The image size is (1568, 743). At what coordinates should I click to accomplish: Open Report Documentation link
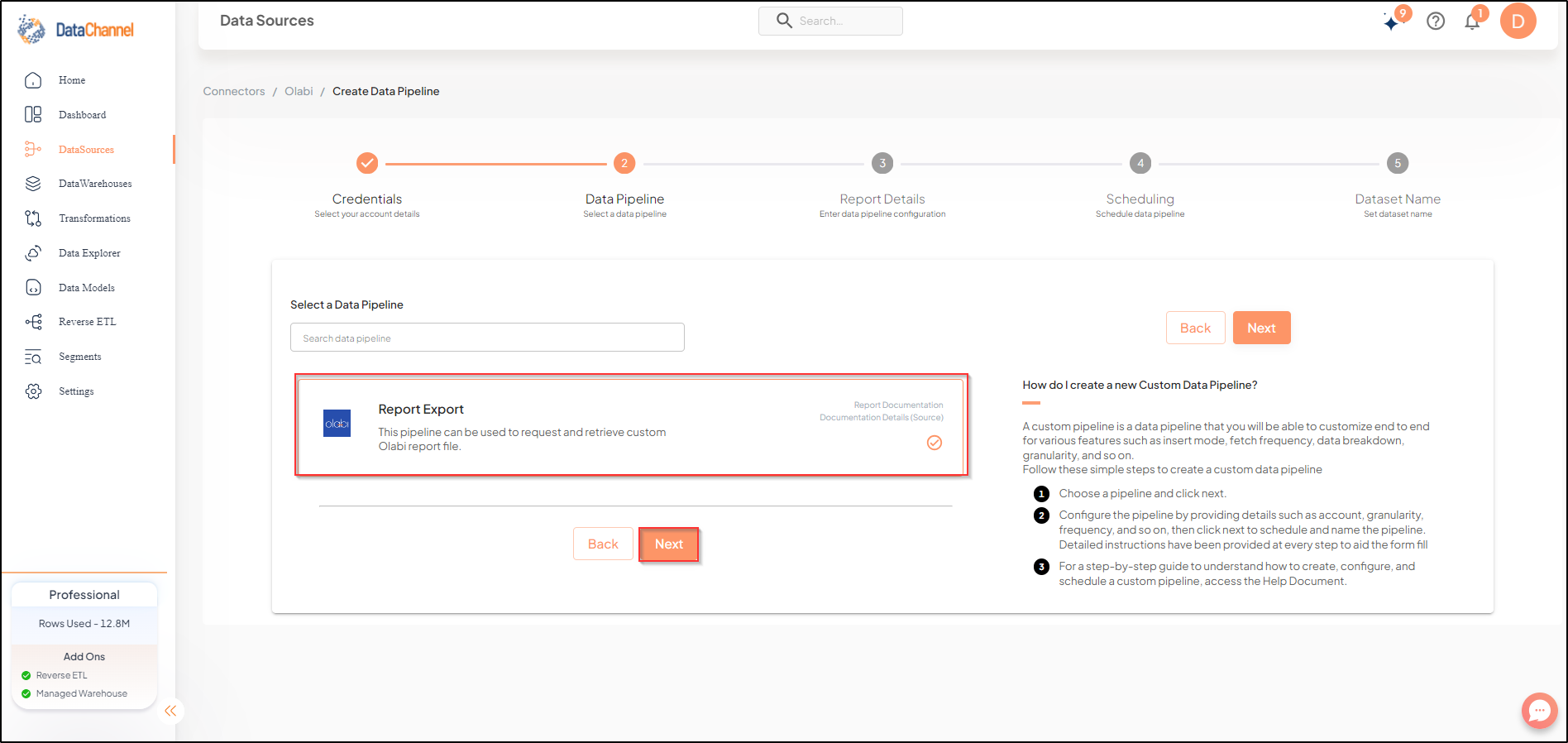898,405
